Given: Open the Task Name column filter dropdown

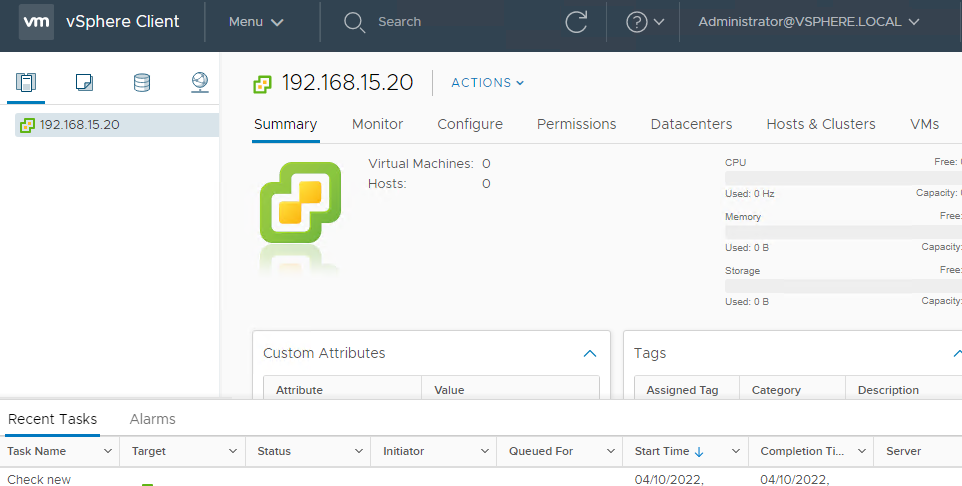Looking at the screenshot, I should point(108,451).
